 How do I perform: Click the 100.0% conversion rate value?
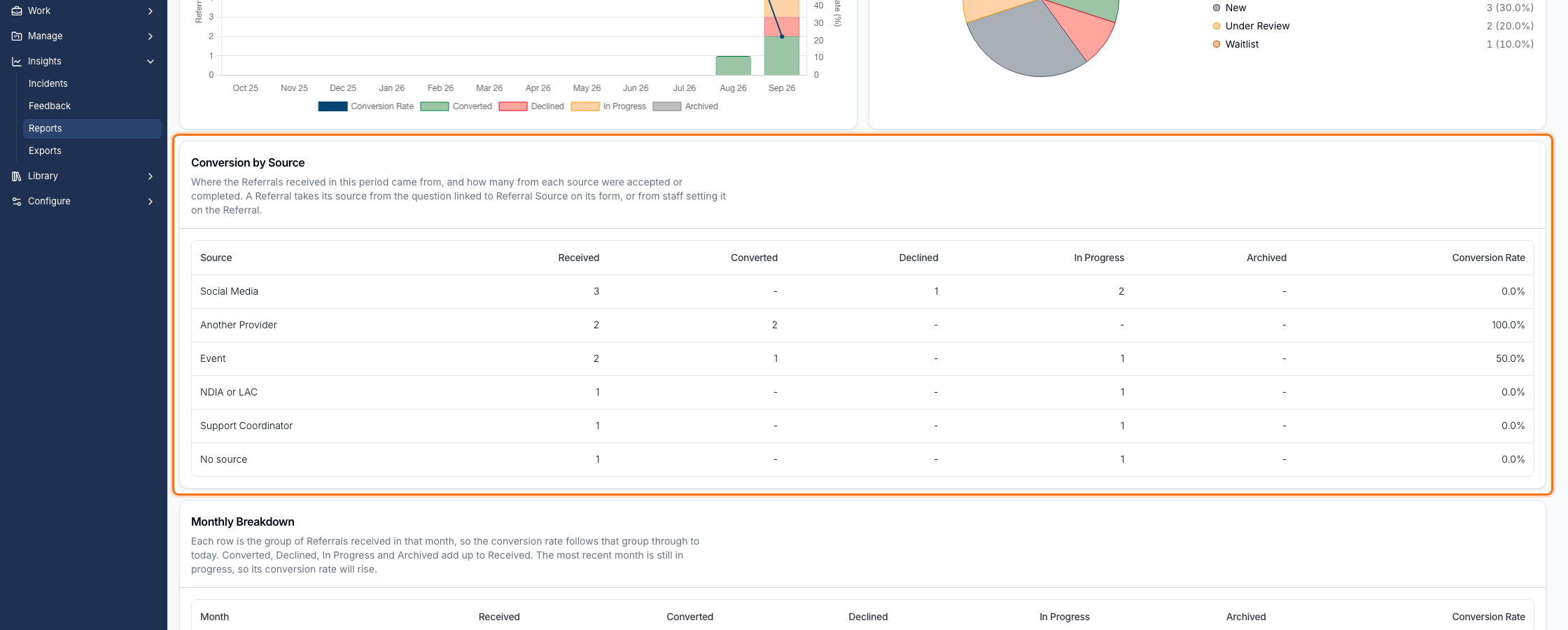pyautogui.click(x=1508, y=325)
